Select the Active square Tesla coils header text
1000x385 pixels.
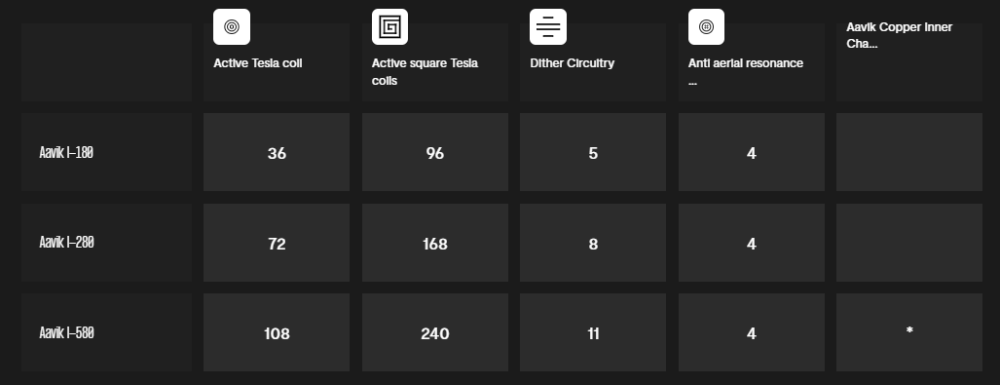point(425,72)
